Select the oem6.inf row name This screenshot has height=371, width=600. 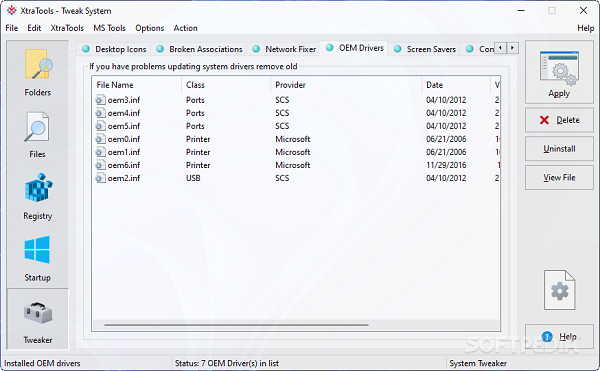[x=124, y=165]
